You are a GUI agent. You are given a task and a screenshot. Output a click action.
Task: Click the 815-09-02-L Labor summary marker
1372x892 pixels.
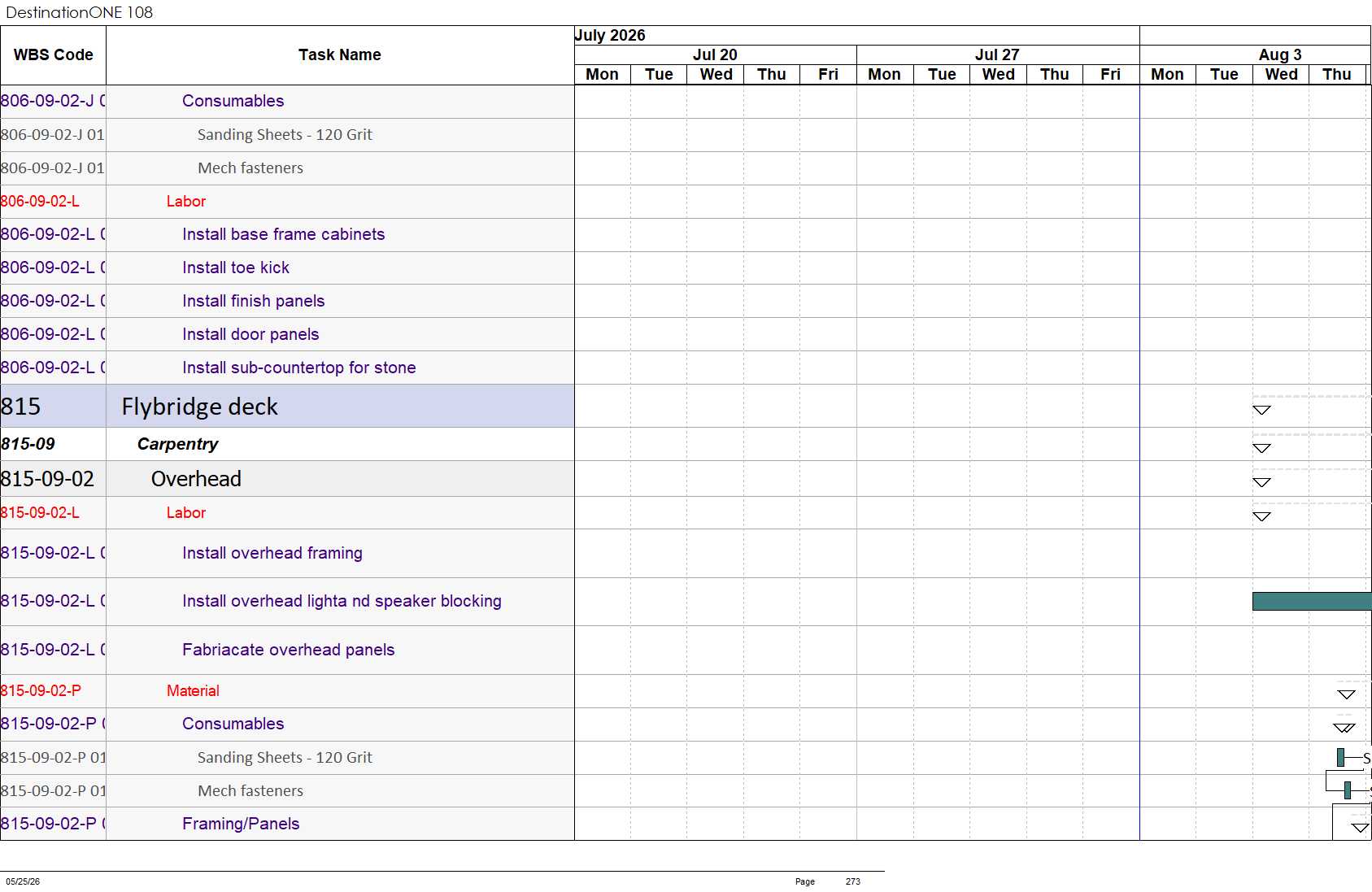click(x=1261, y=516)
